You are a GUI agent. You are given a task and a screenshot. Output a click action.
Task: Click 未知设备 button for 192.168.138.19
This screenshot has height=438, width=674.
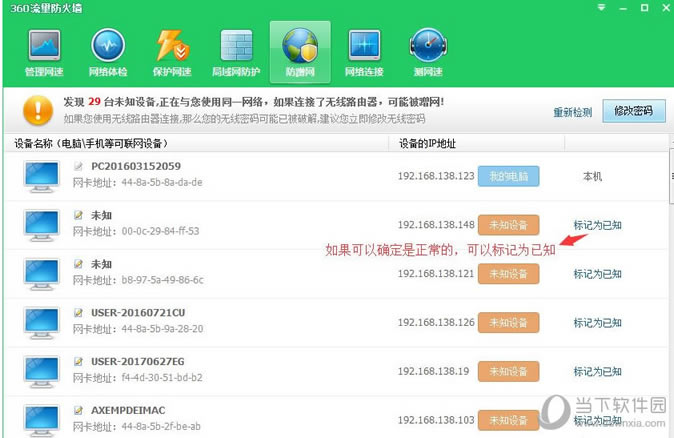click(x=509, y=371)
